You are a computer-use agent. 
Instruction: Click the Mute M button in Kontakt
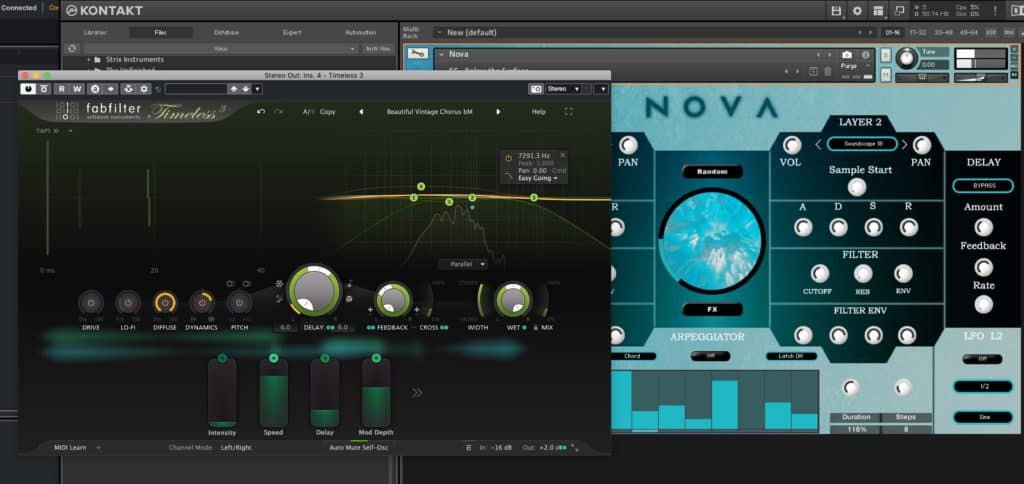[x=886, y=76]
